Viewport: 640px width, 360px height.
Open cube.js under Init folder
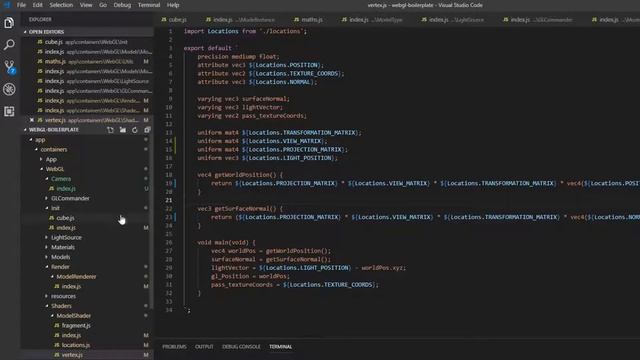click(x=65, y=218)
